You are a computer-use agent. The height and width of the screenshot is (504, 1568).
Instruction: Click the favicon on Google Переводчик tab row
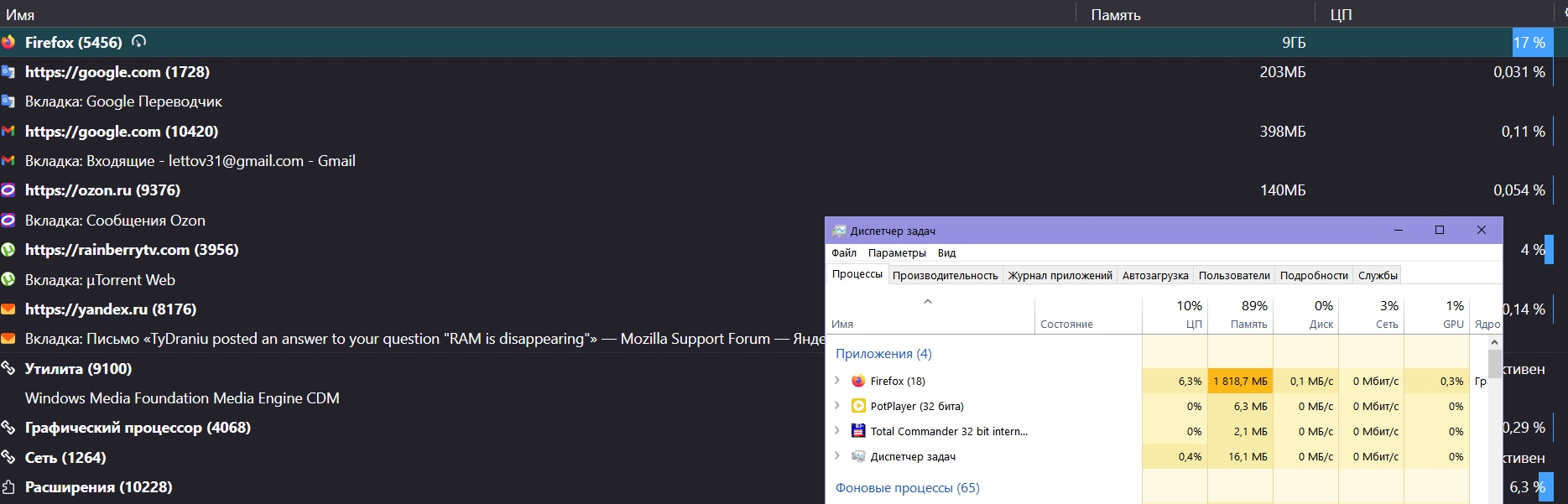8,101
